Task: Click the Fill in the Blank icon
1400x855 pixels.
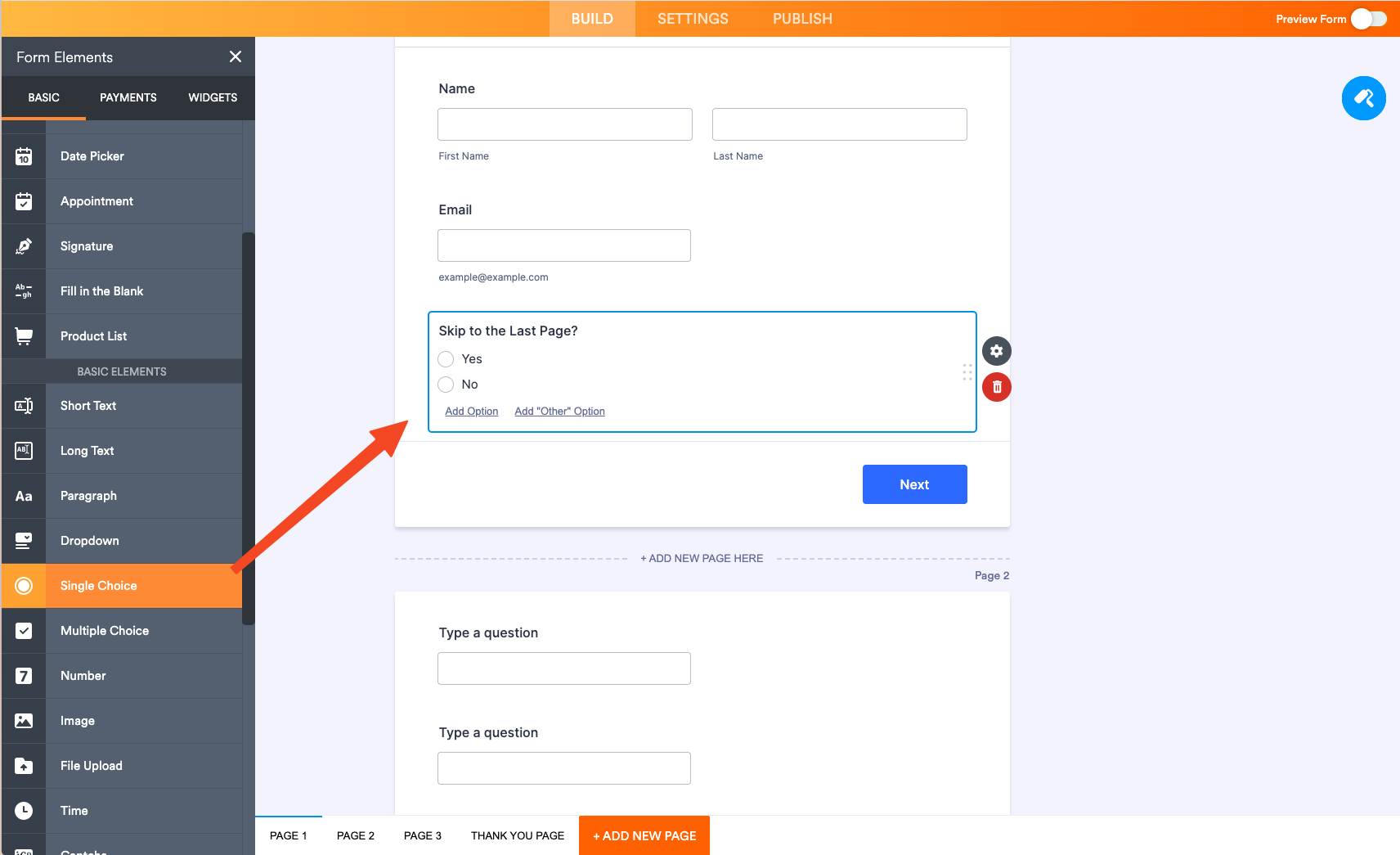Action: pyautogui.click(x=24, y=291)
